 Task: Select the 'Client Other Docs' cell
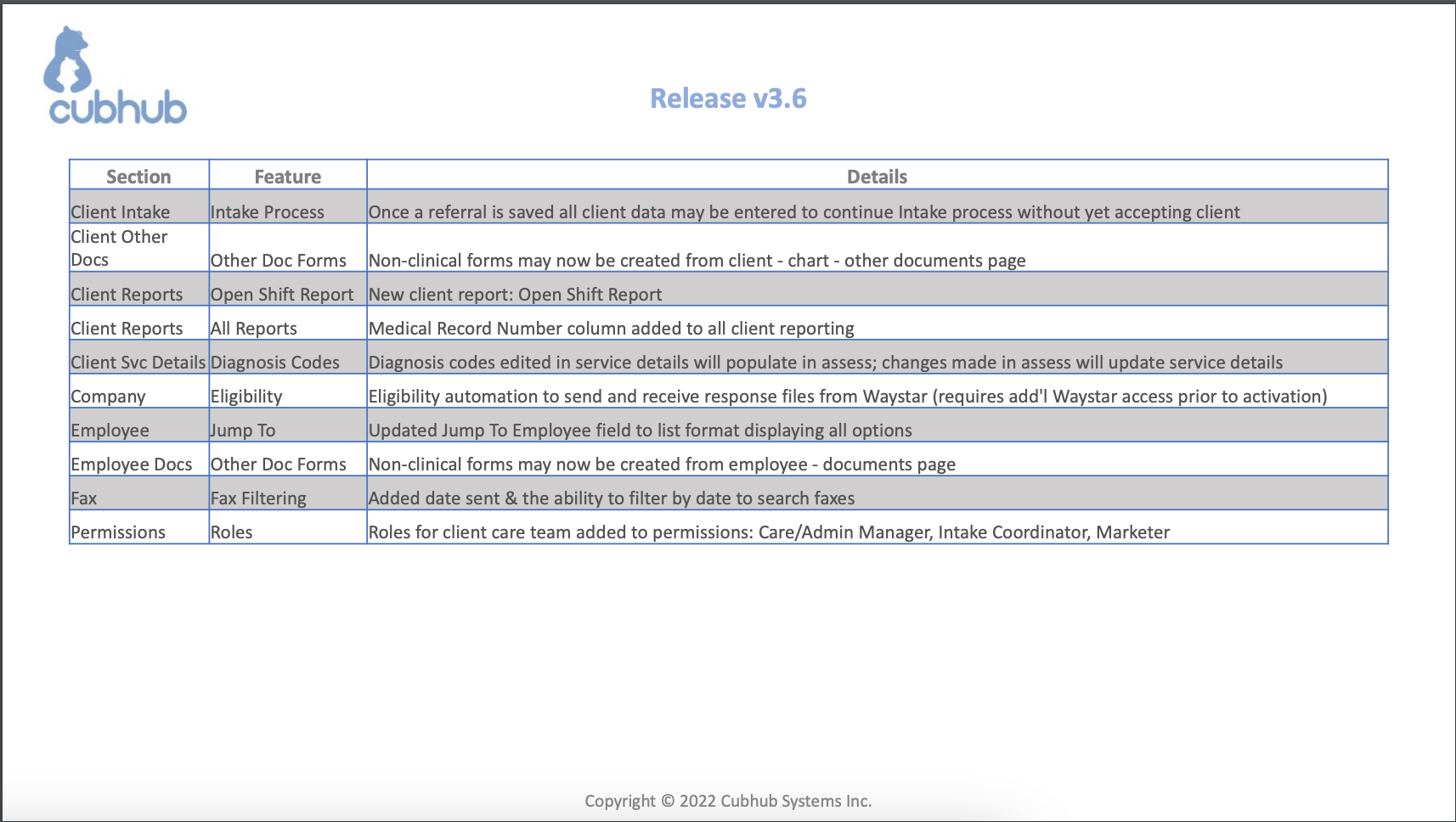[x=139, y=248]
